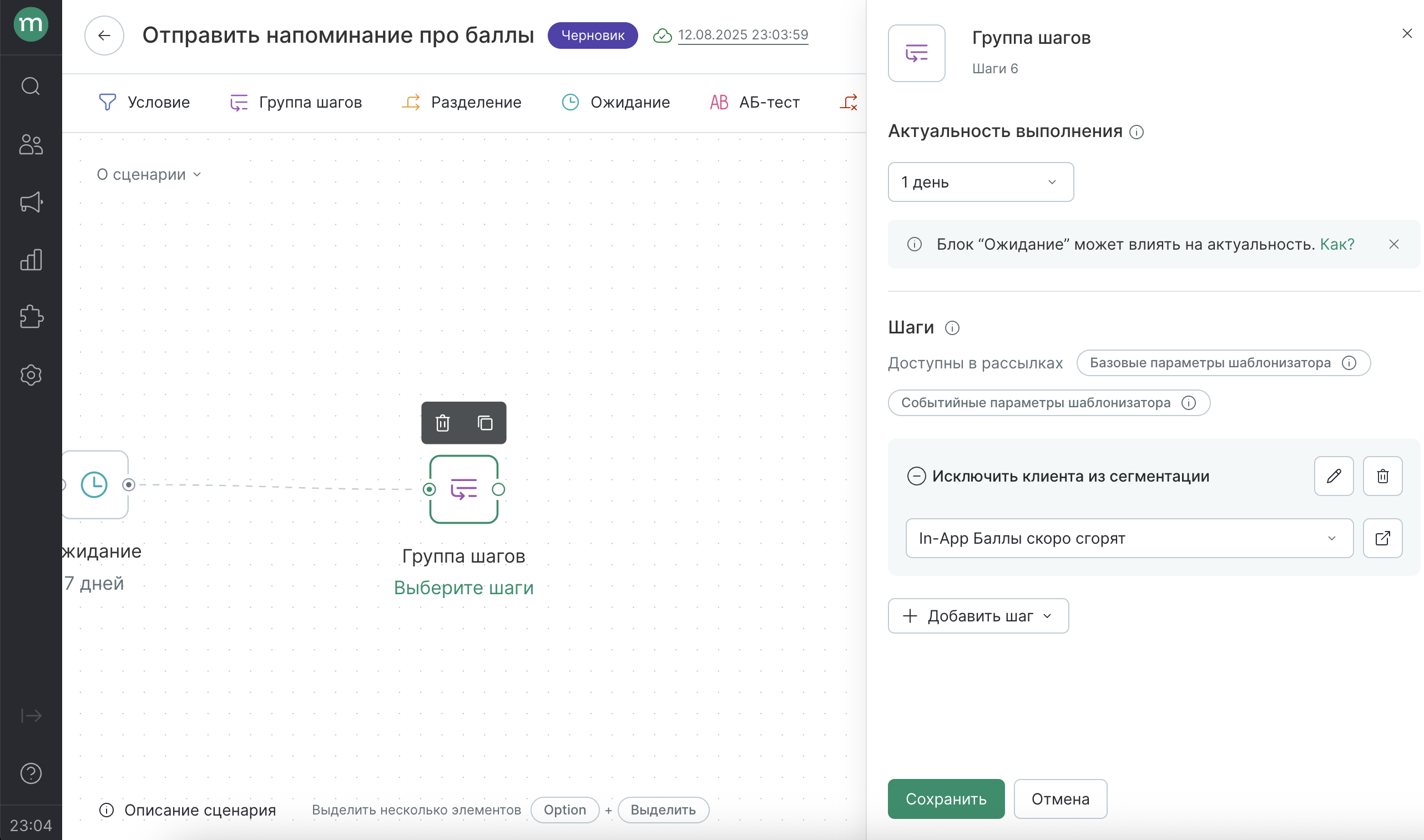Click the Выделить key button
This screenshot has height=840, width=1424.
point(663,810)
